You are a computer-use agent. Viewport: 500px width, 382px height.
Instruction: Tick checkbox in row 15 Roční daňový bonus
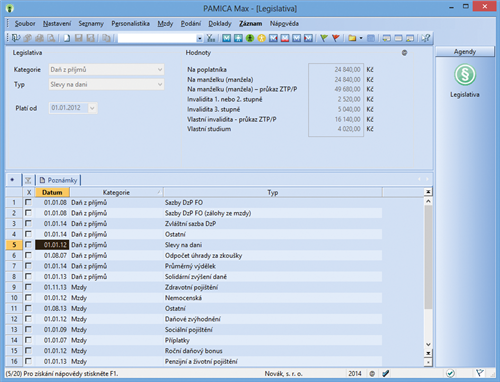pos(28,351)
